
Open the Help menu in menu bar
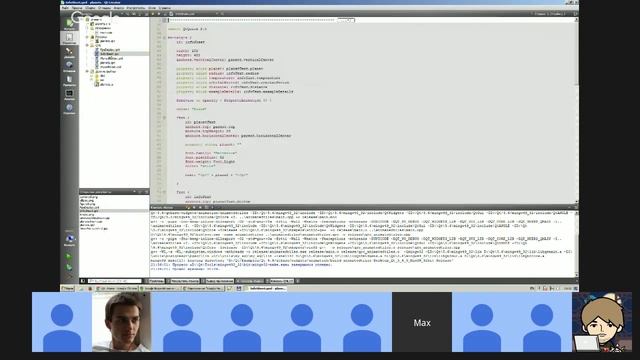pos(165,8)
